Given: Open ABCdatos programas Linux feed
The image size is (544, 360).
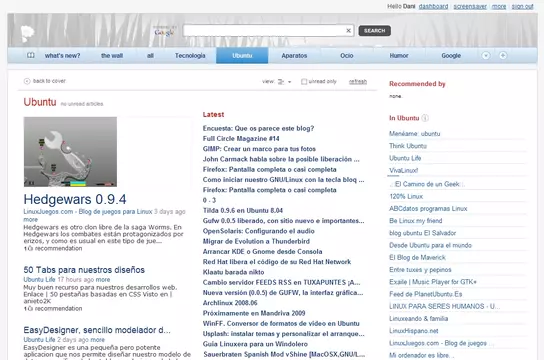Looking at the screenshot, I should (428, 208).
